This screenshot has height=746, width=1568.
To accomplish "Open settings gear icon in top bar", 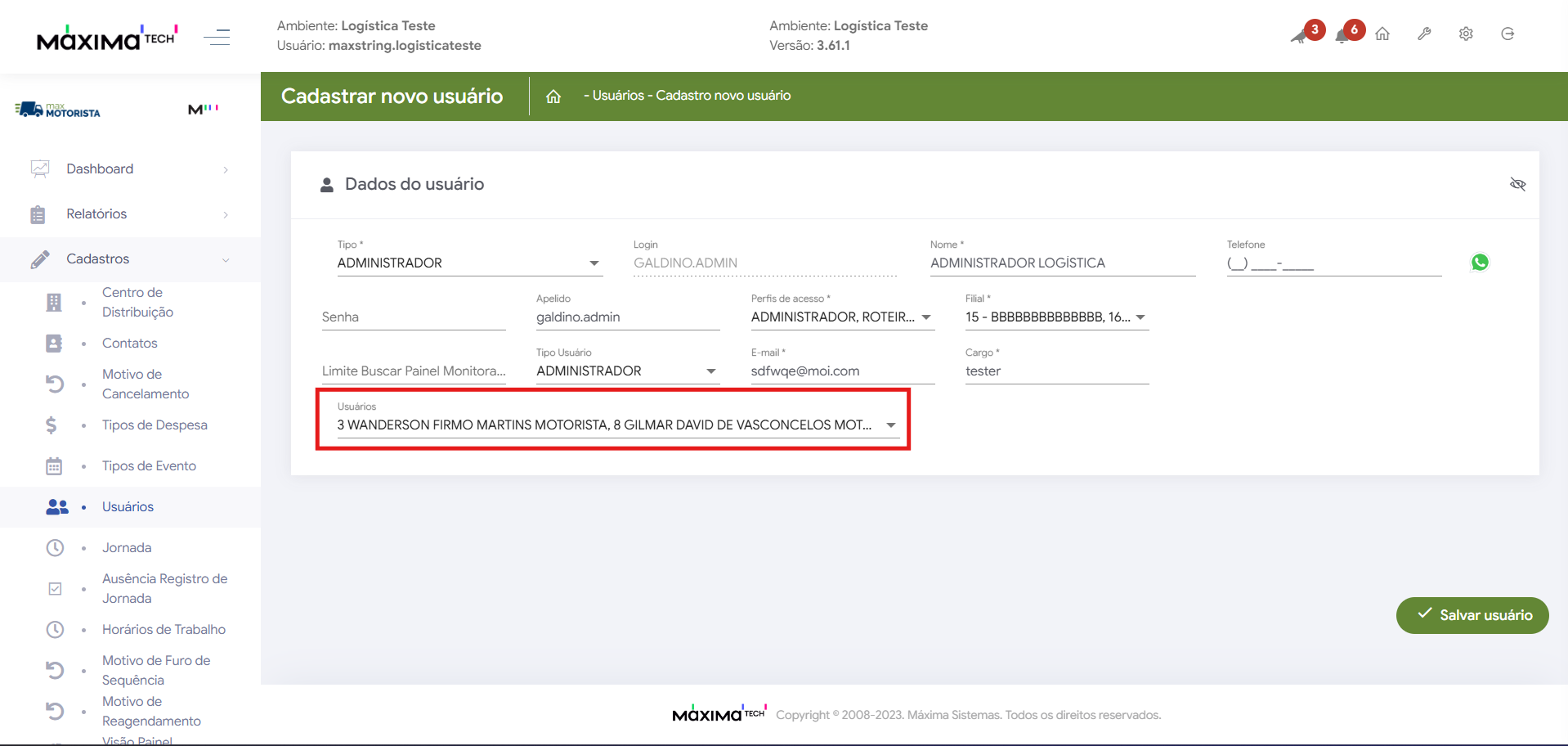I will point(1466,34).
